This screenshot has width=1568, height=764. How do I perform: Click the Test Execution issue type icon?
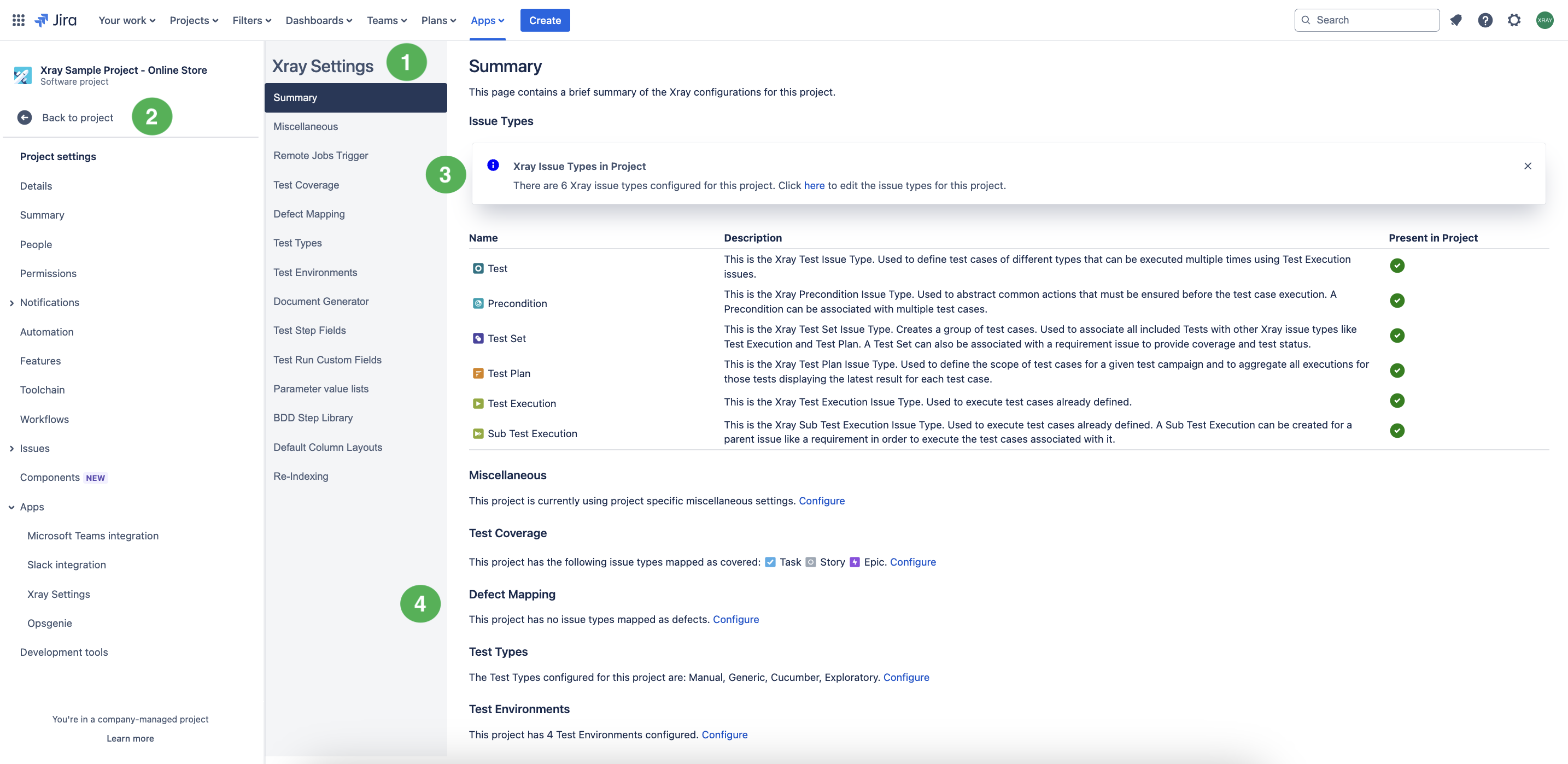[x=478, y=403]
